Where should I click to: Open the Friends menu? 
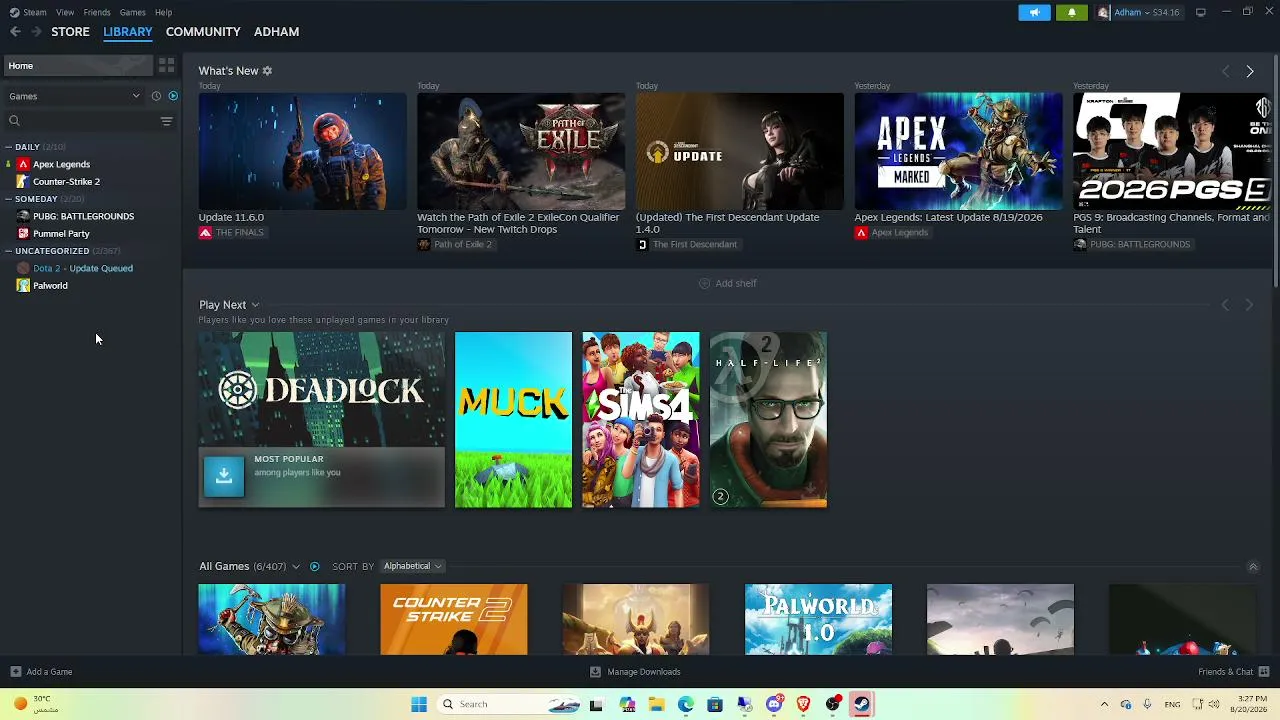tap(97, 12)
